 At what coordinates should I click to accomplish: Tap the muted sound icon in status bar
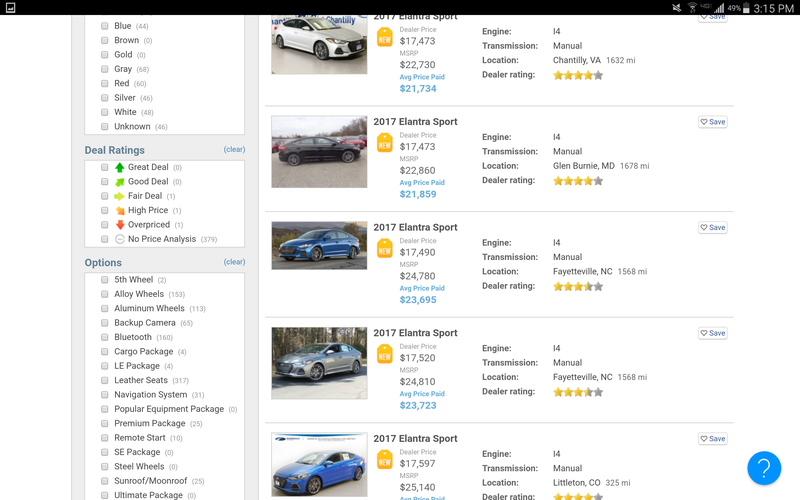(677, 8)
